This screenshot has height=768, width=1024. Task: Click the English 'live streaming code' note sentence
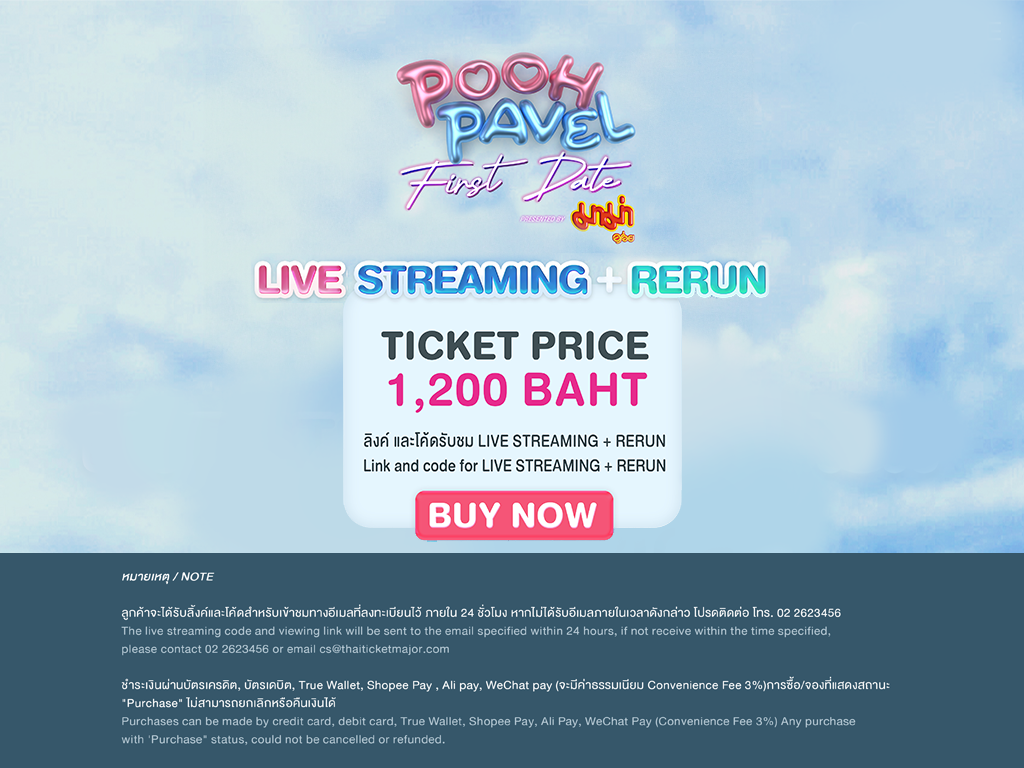[476, 640]
